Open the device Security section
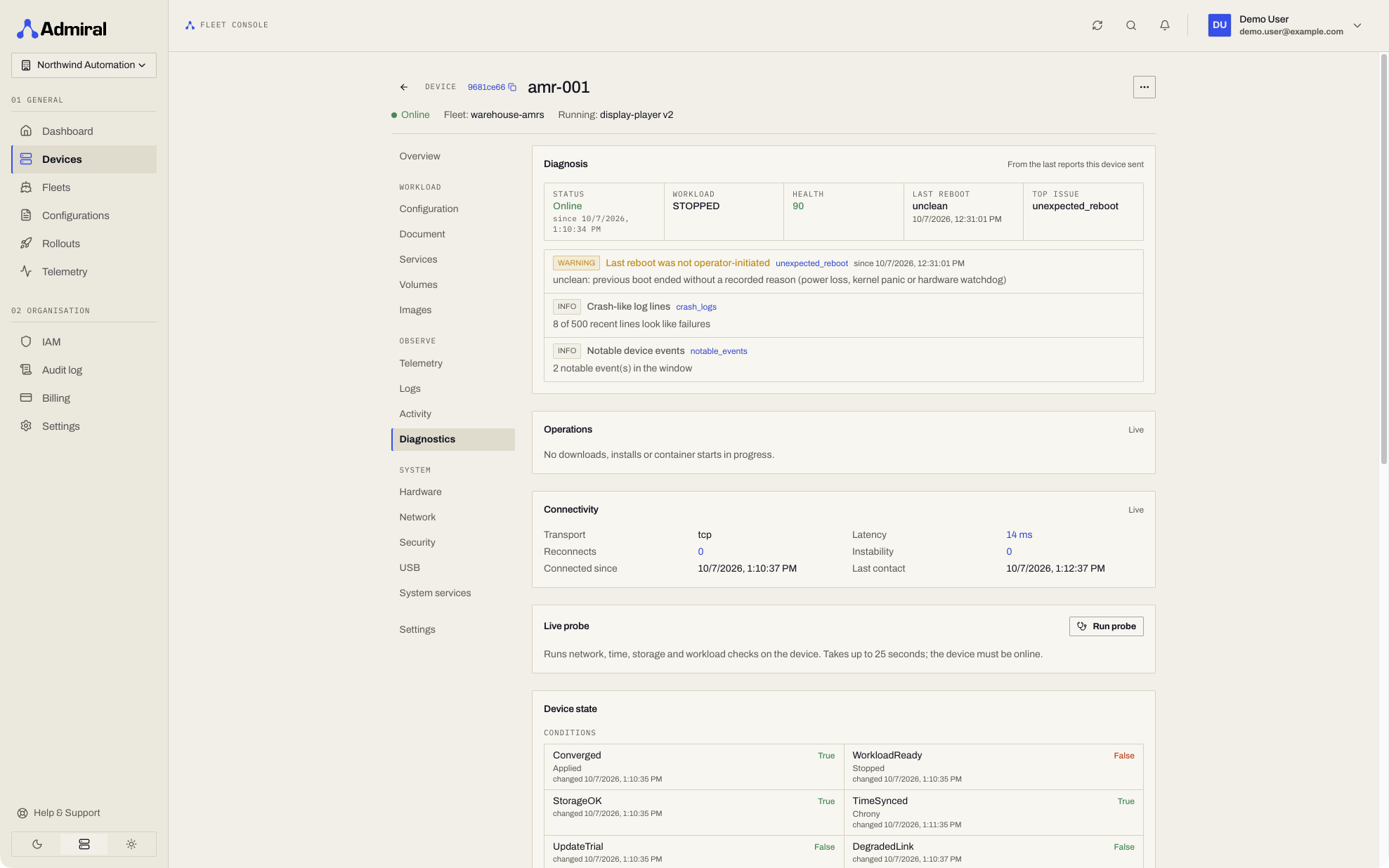Image resolution: width=1389 pixels, height=868 pixels. click(452, 542)
